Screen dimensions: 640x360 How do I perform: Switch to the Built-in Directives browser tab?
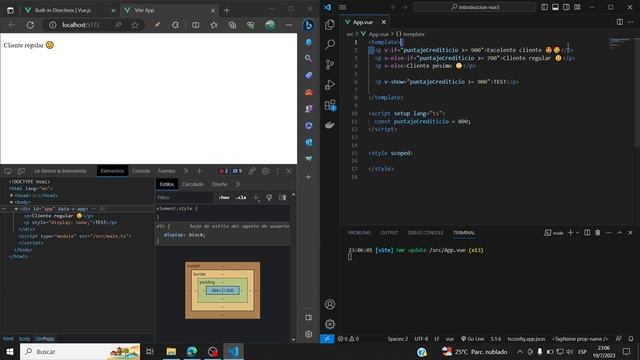coord(69,10)
